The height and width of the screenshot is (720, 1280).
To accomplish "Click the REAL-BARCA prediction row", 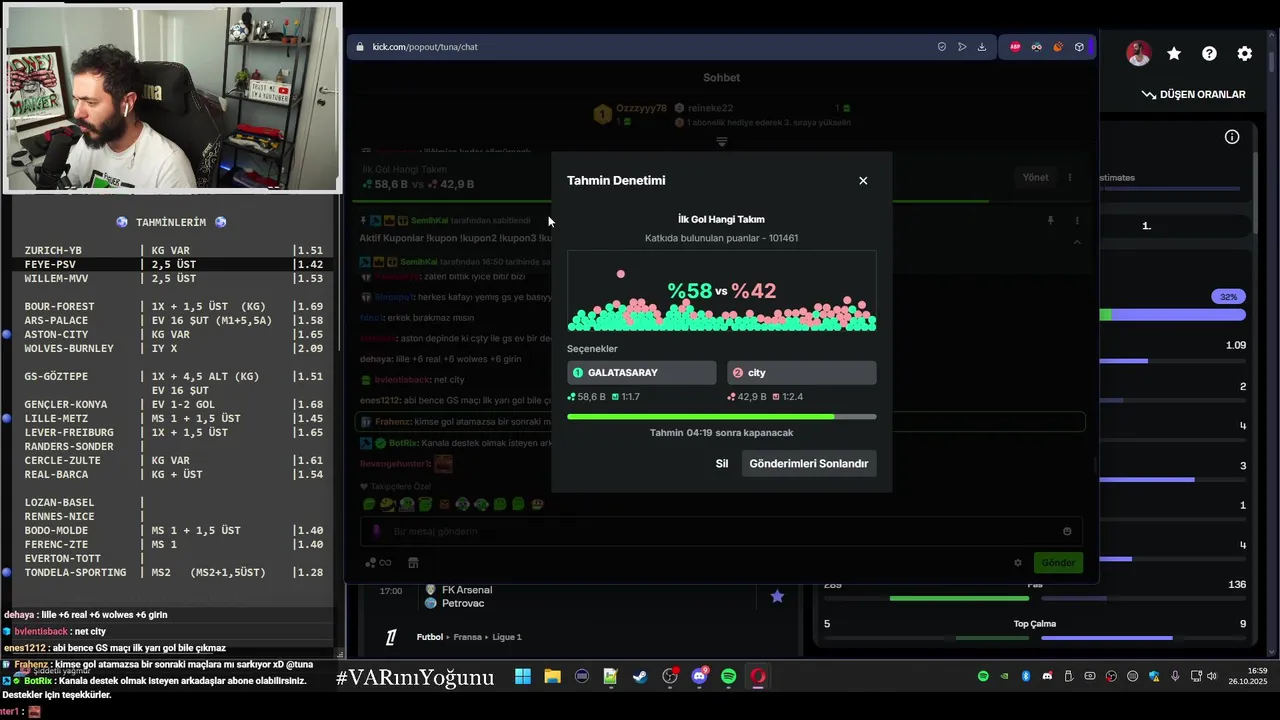I will tap(175, 474).
